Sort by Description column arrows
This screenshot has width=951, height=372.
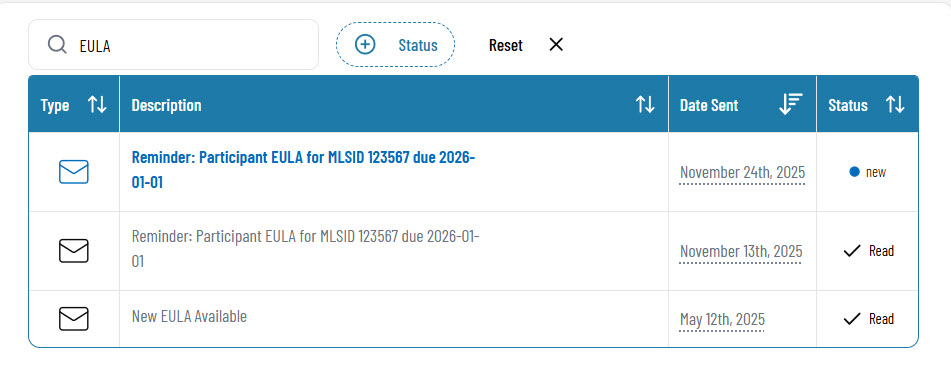point(645,104)
